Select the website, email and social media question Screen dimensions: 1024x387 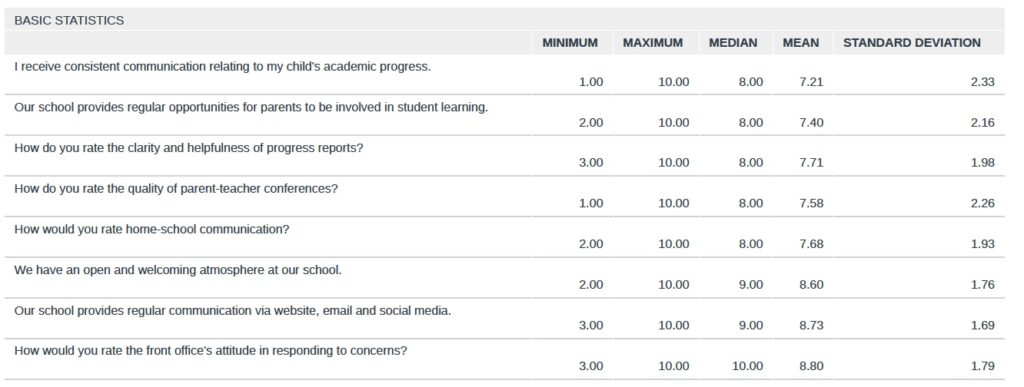coord(232,311)
